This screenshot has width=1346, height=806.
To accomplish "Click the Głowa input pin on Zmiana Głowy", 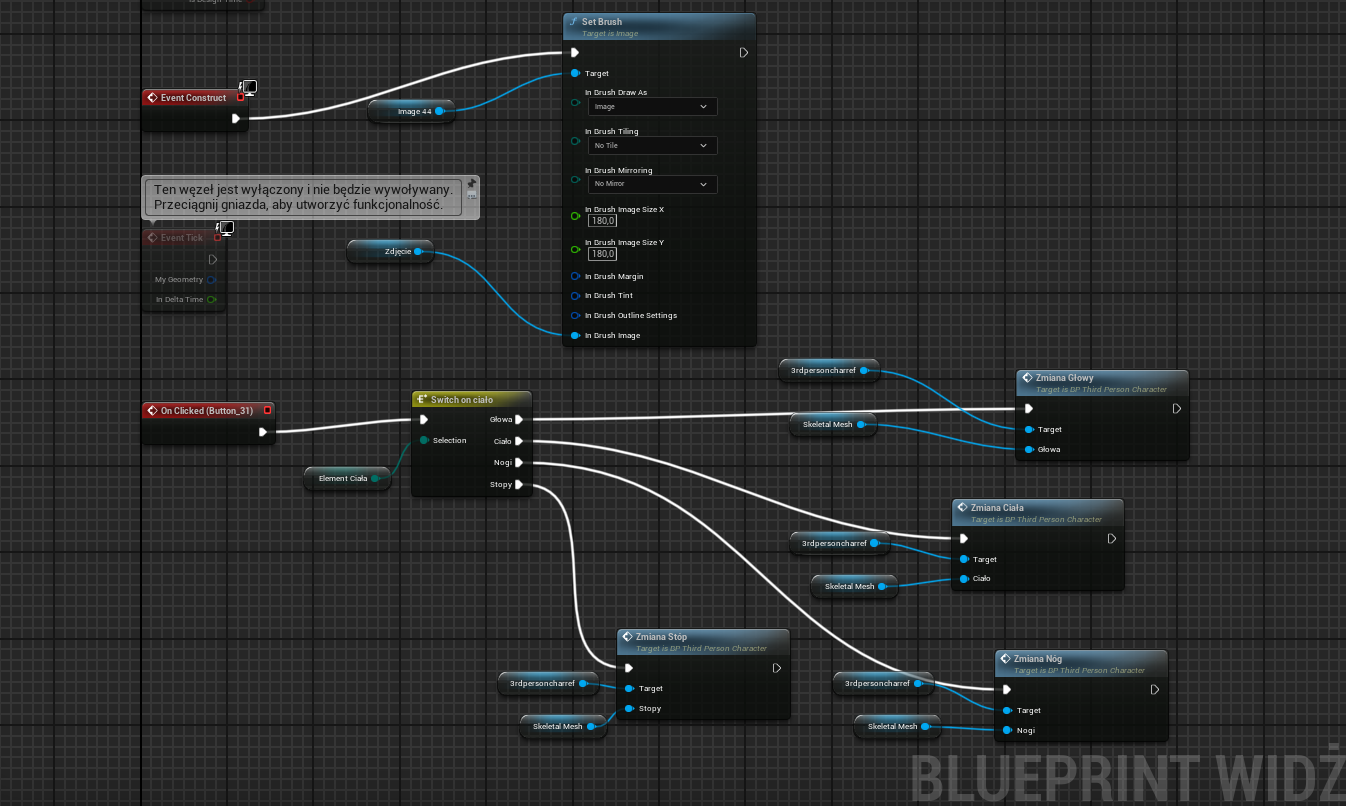I will point(1029,449).
